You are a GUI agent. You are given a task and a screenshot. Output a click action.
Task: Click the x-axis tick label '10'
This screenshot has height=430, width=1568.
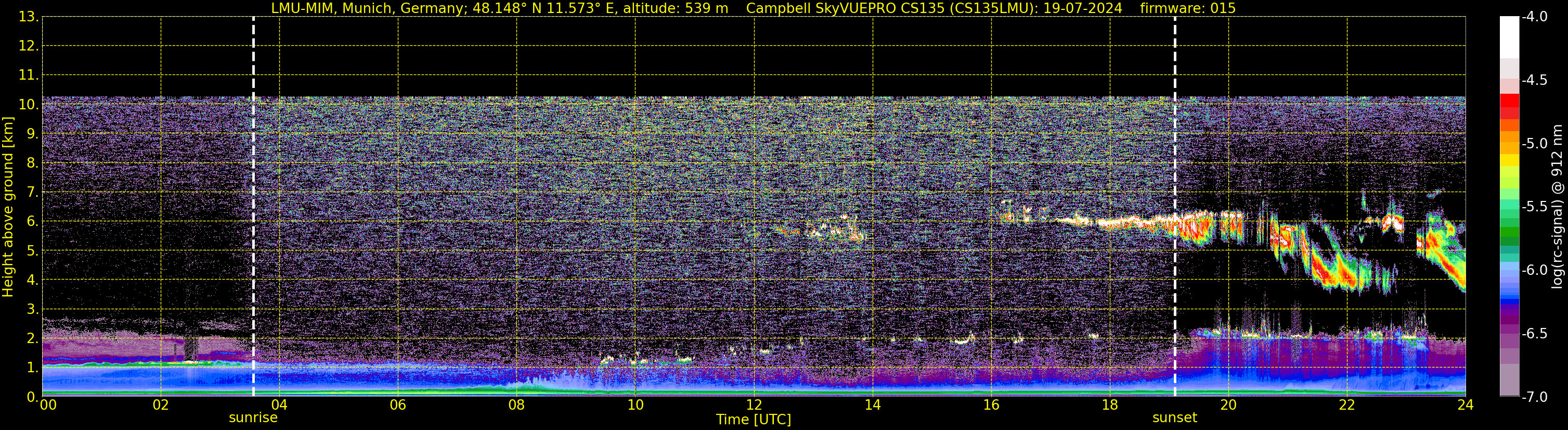pyautogui.click(x=635, y=405)
